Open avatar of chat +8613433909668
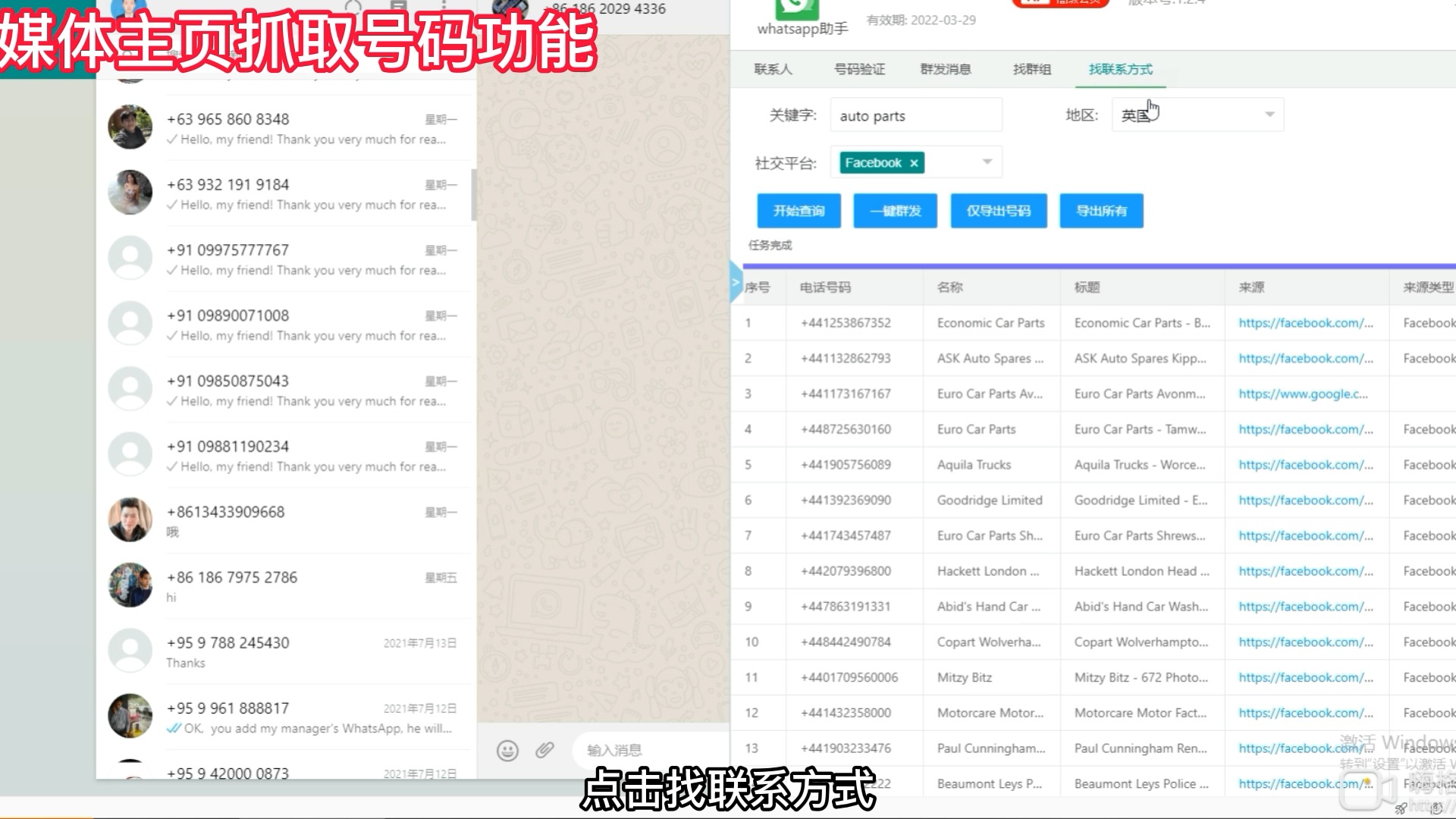Image resolution: width=1456 pixels, height=819 pixels. point(130,520)
